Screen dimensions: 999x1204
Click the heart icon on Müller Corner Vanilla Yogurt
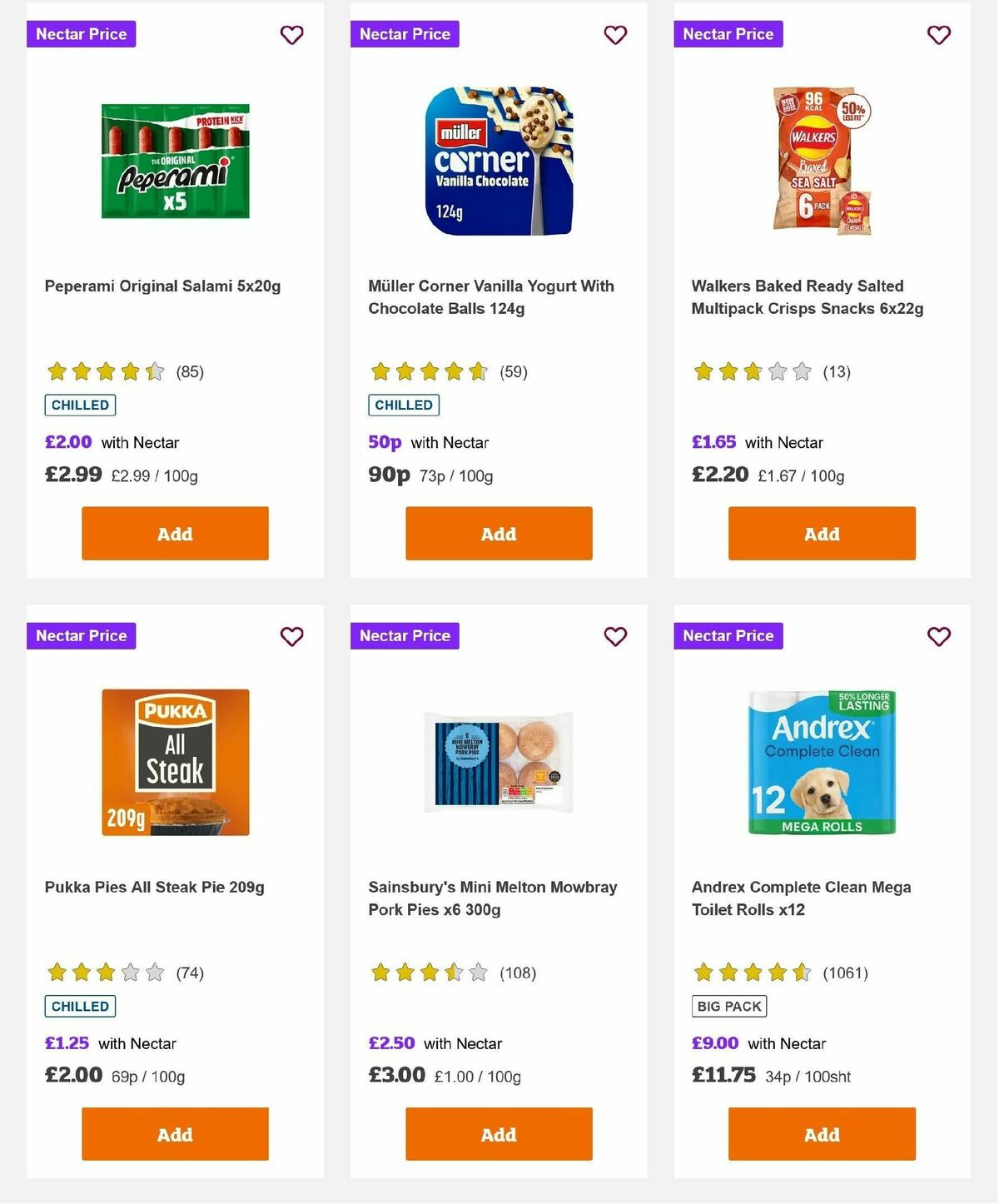click(x=615, y=35)
